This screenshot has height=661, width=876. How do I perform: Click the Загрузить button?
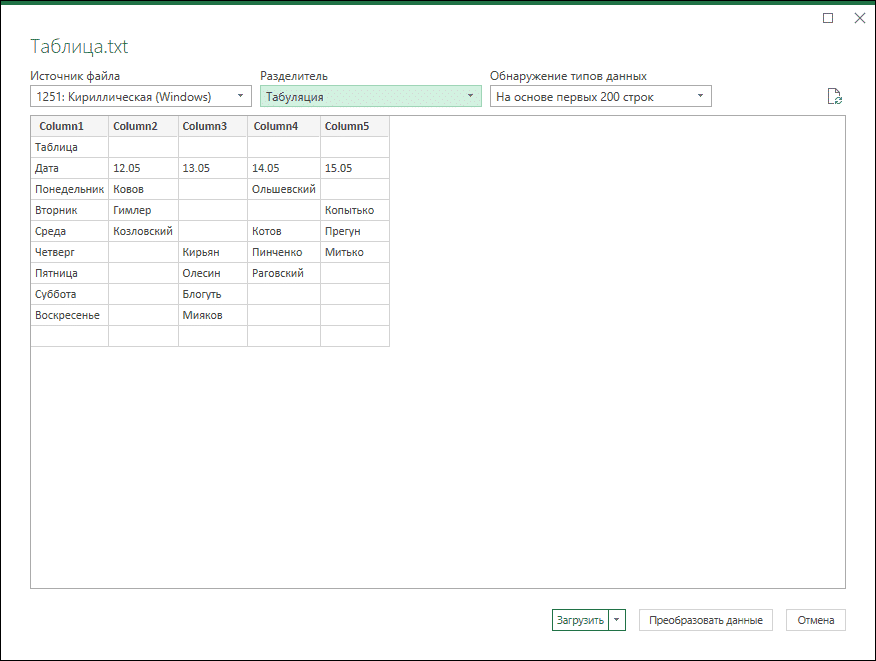coord(581,620)
